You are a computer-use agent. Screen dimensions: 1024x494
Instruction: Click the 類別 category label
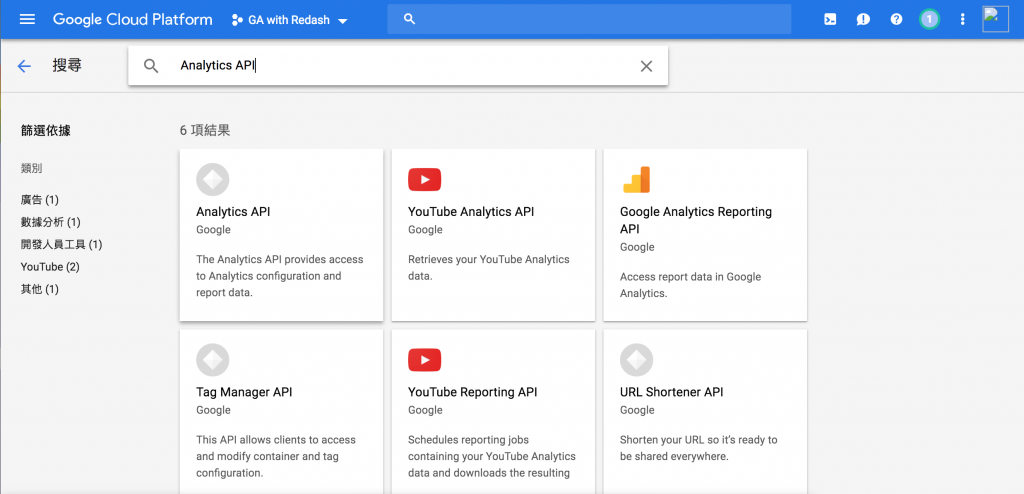(x=31, y=169)
